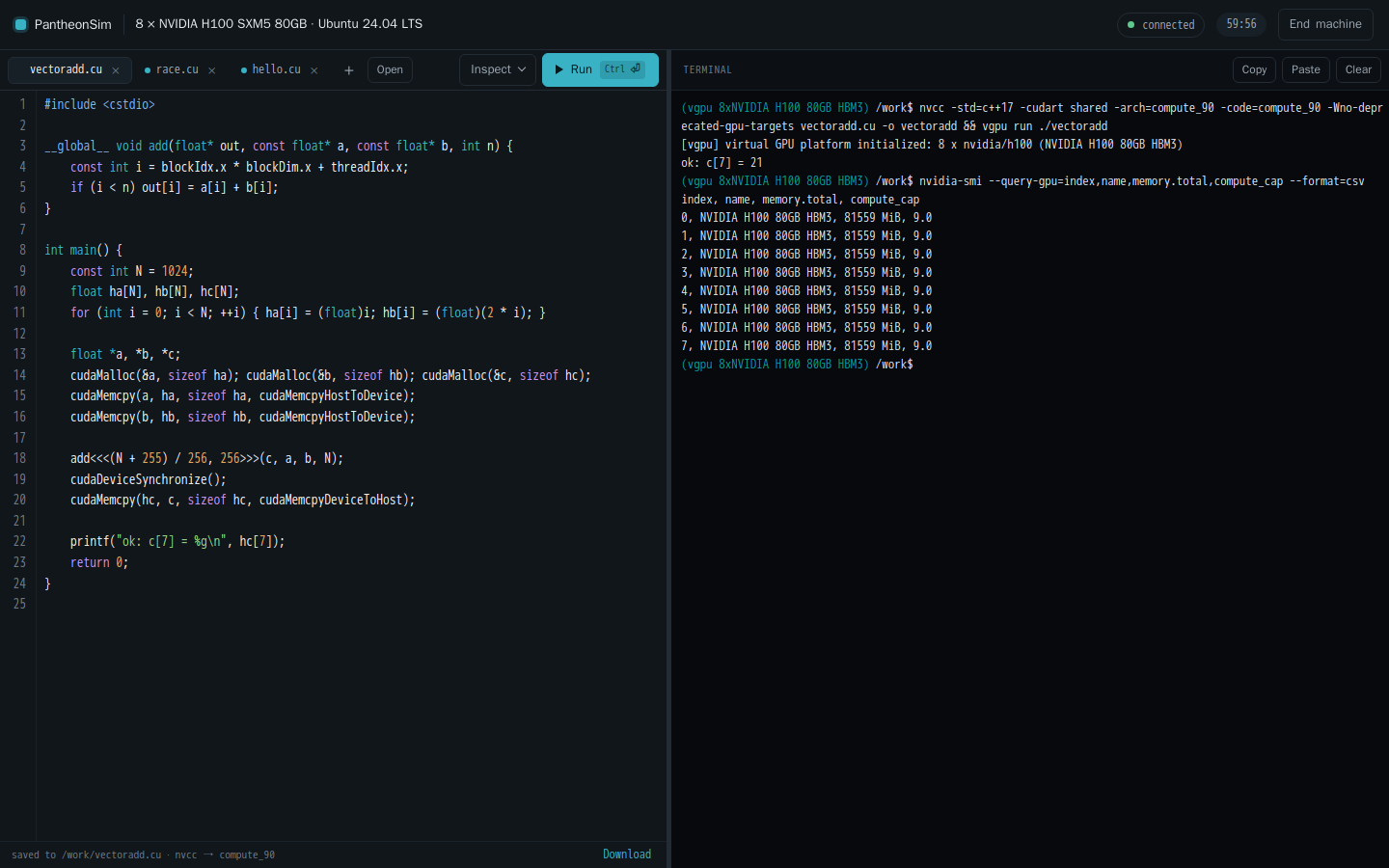Image resolution: width=1389 pixels, height=868 pixels.
Task: Close the hello.cu tab
Action: click(x=314, y=70)
